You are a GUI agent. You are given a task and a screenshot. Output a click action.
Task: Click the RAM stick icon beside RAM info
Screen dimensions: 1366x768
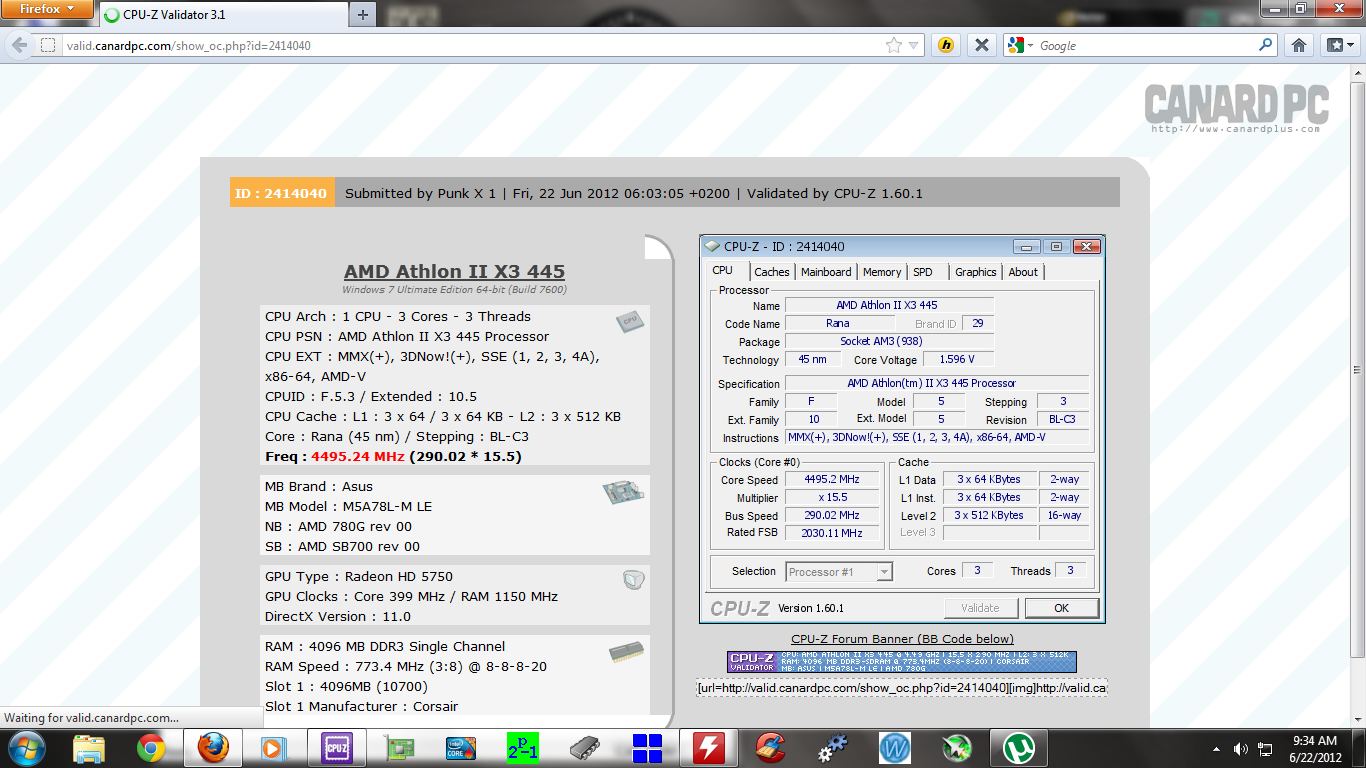tap(626, 652)
